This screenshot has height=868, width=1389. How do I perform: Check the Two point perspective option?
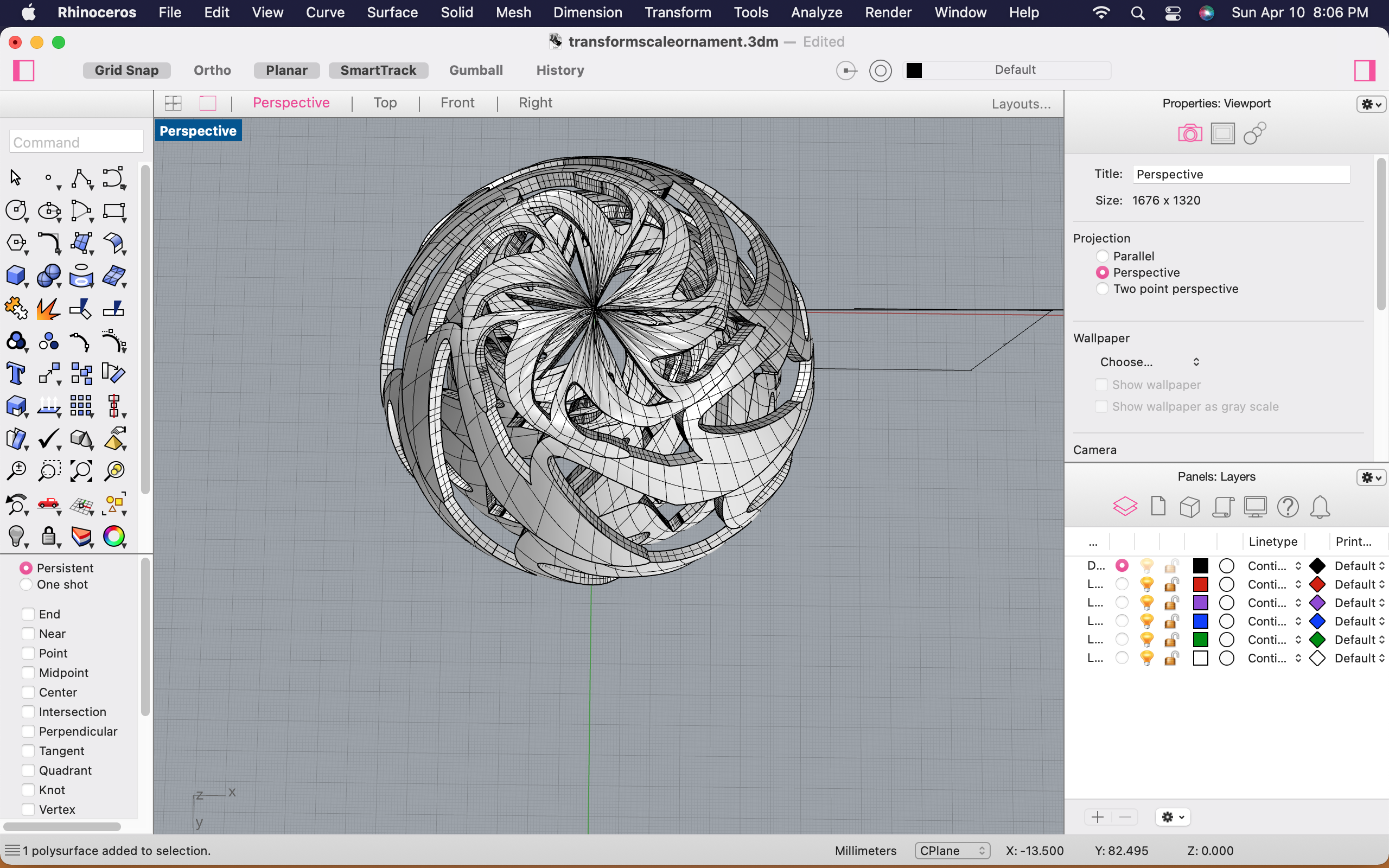(1100, 289)
